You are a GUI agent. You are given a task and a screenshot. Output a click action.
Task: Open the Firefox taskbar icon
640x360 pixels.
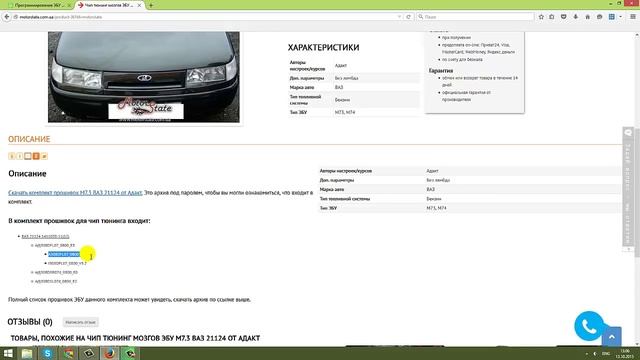[x=109, y=353]
